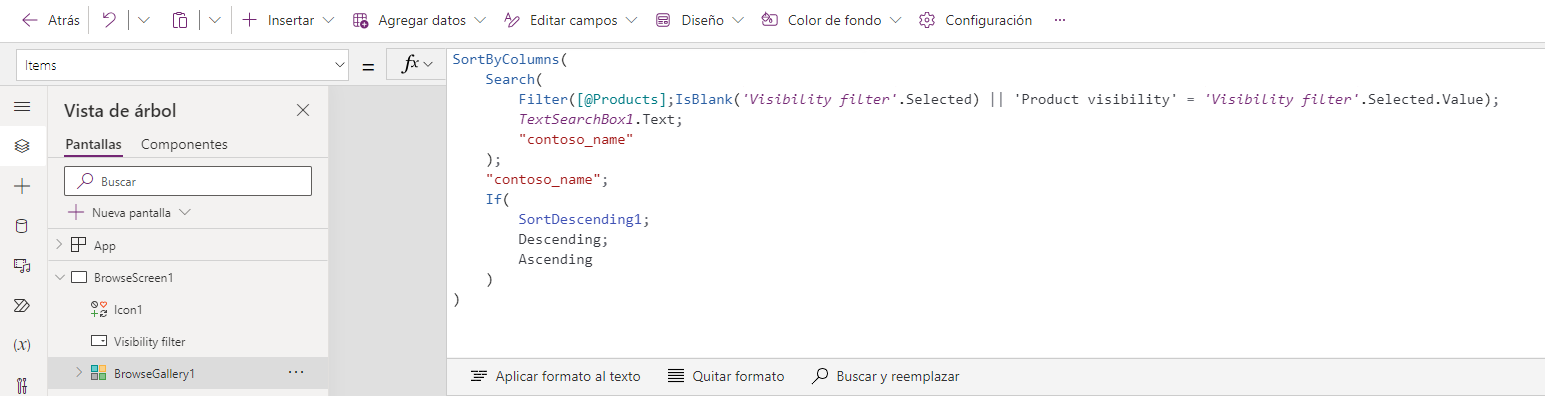The width and height of the screenshot is (1545, 396).
Task: Click Quitar formato button
Action: point(726,376)
